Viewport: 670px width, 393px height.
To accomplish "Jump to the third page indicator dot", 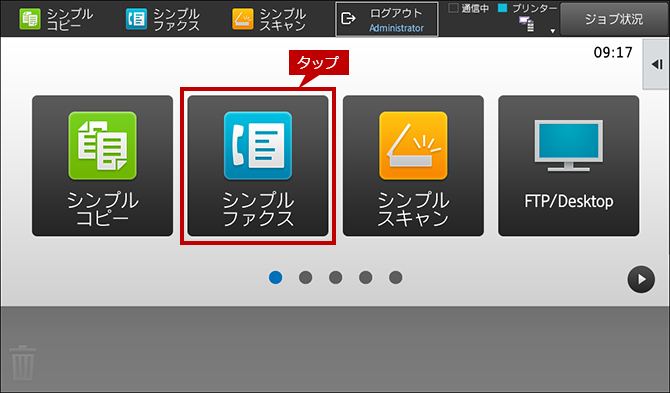I will tap(335, 277).
